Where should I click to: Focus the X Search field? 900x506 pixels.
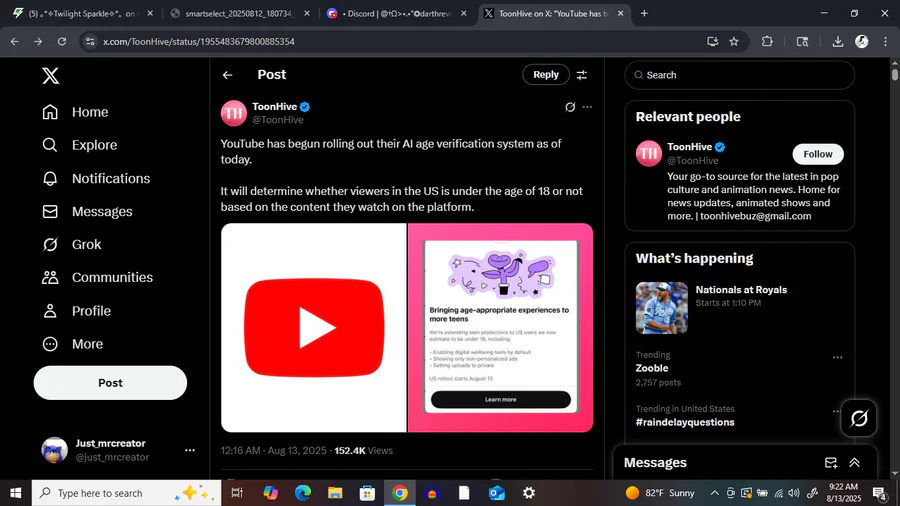[739, 75]
